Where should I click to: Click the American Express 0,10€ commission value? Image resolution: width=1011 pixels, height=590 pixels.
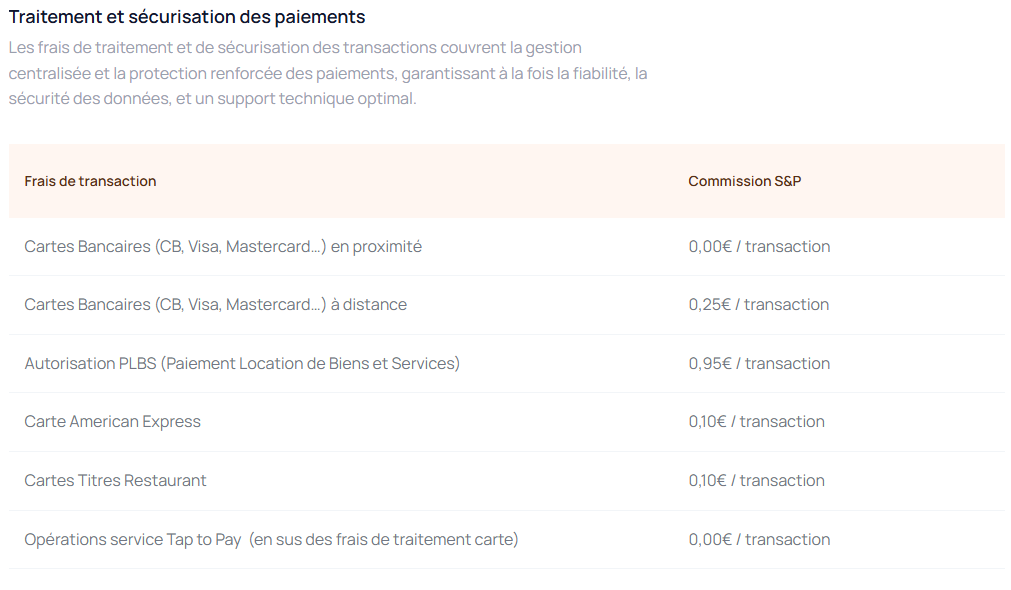click(756, 421)
